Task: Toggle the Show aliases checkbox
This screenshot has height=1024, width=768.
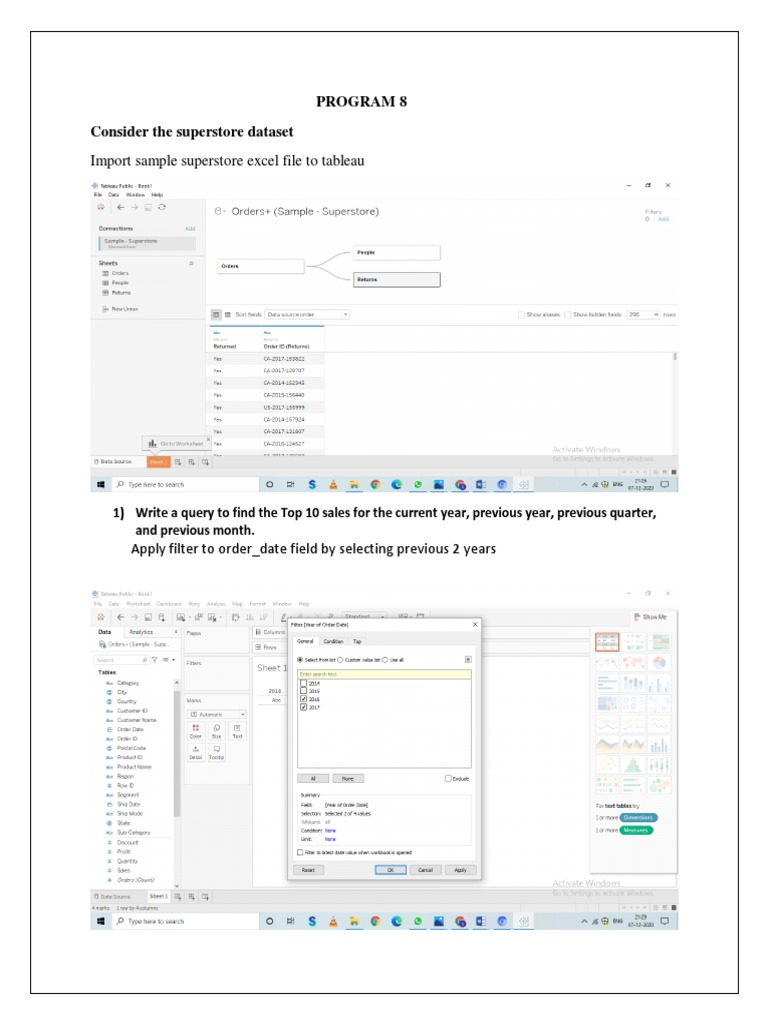Action: 521,315
